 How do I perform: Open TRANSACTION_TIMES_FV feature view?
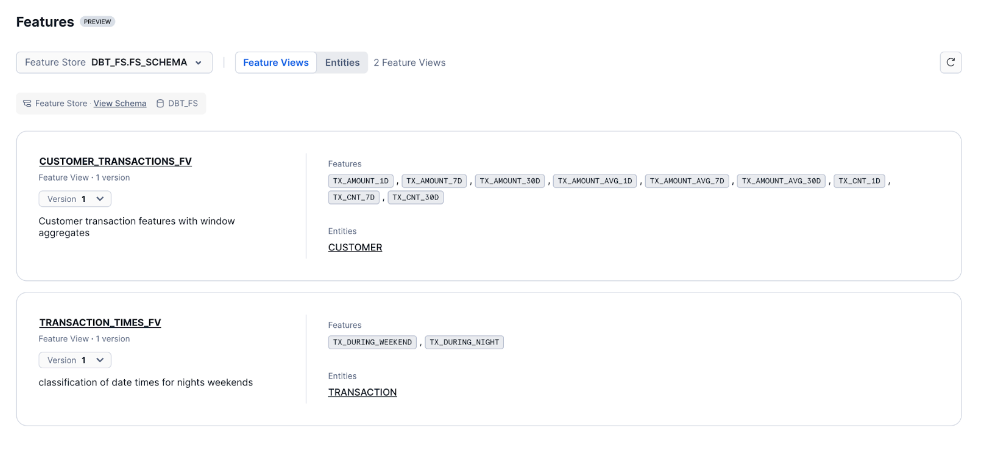tap(100, 323)
